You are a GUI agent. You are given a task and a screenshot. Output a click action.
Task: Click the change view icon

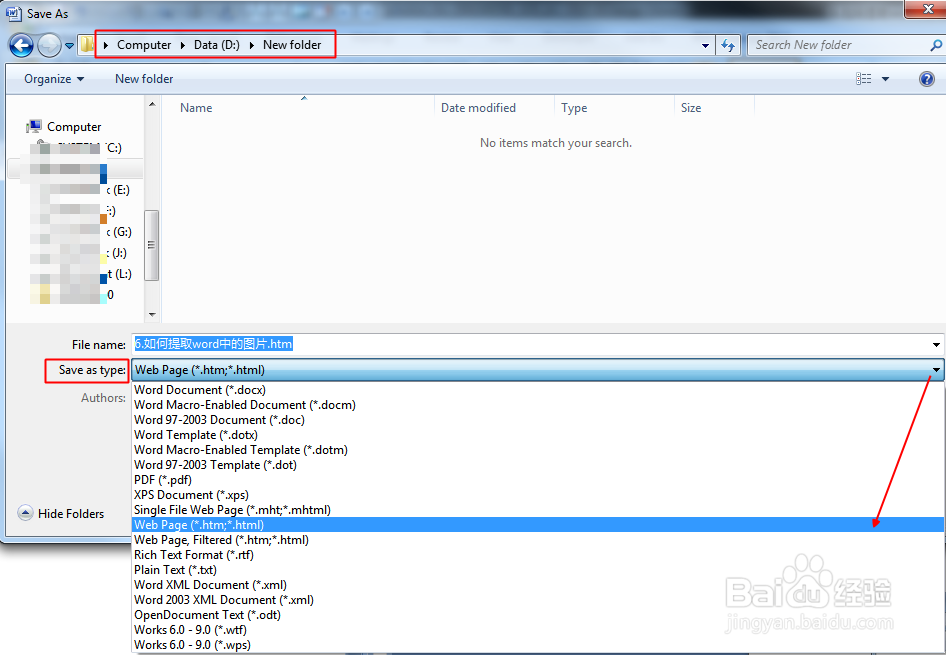tap(863, 79)
